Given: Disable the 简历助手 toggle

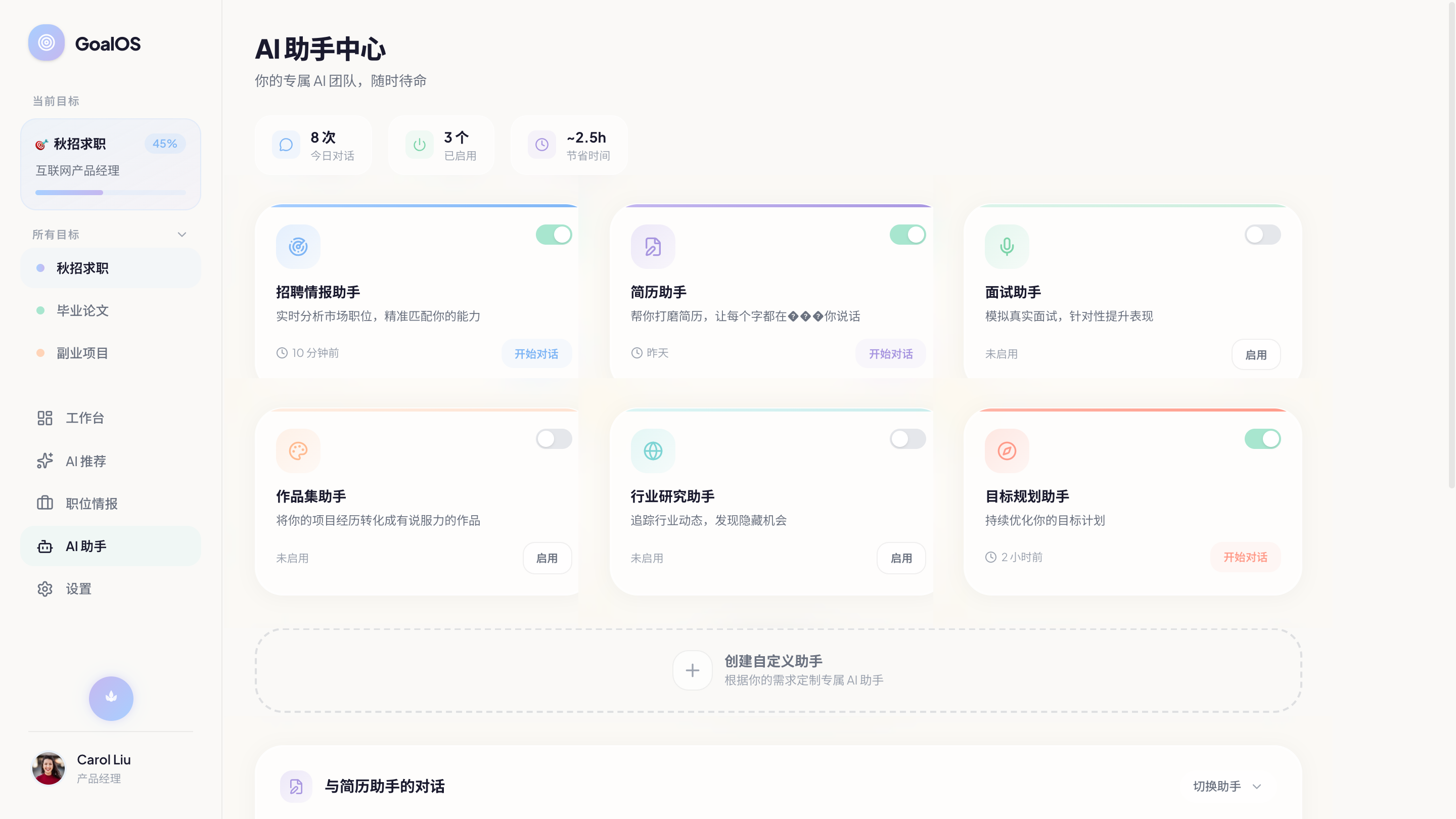Looking at the screenshot, I should [x=907, y=235].
